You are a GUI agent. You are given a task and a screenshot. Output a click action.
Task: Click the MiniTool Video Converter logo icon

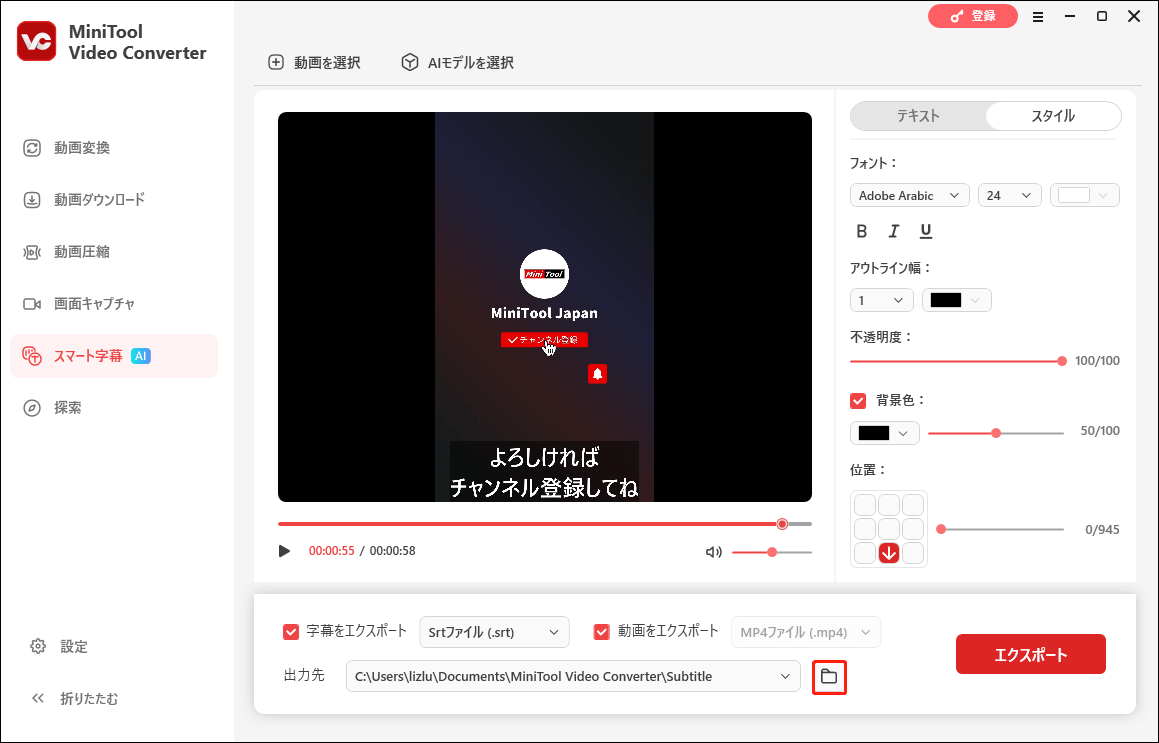(x=36, y=41)
